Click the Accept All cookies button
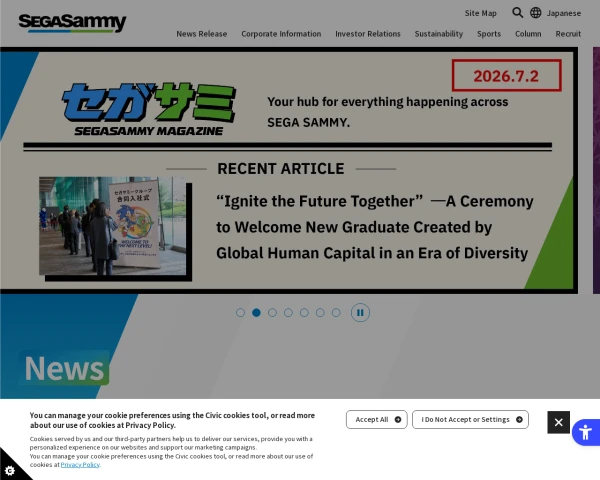The image size is (600, 480). 377,420
